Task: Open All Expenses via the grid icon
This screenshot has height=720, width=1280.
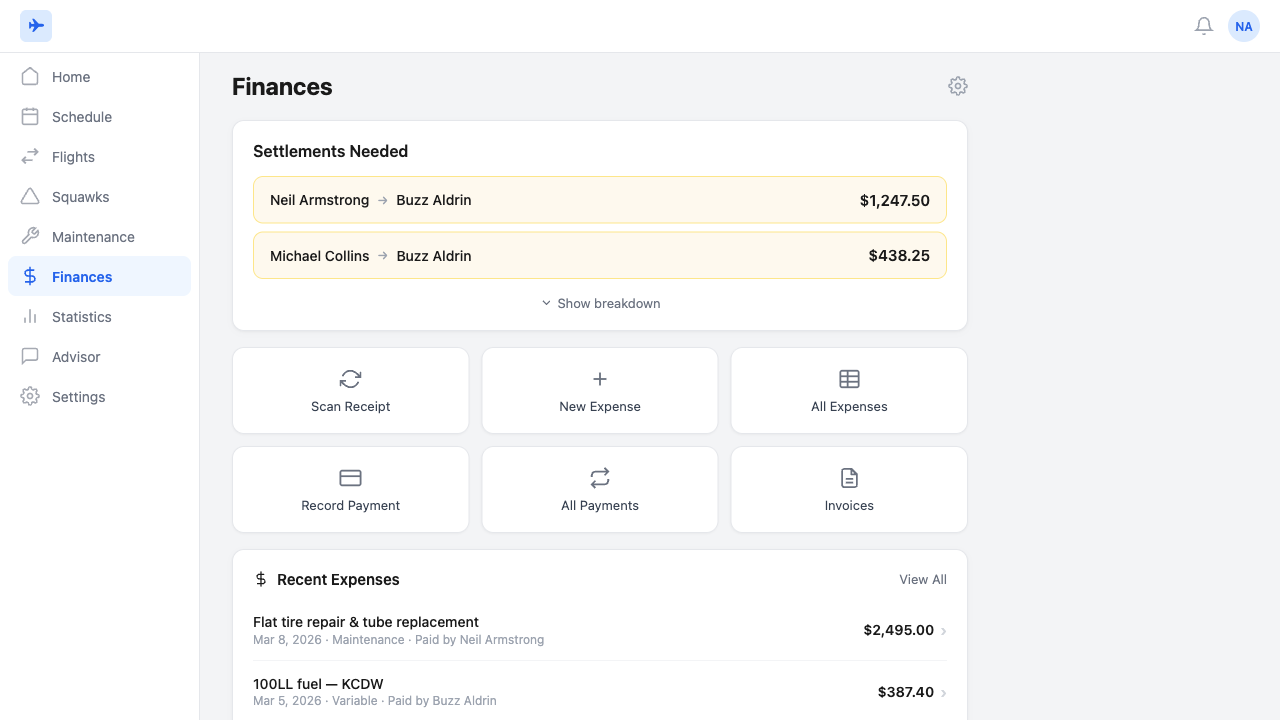Action: 849,379
